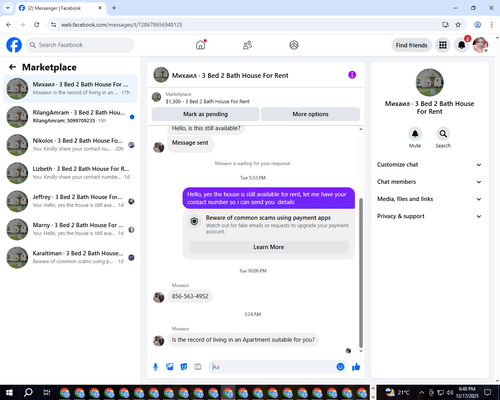Open conversation information purple icon
The width and height of the screenshot is (500, 400).
tap(352, 75)
